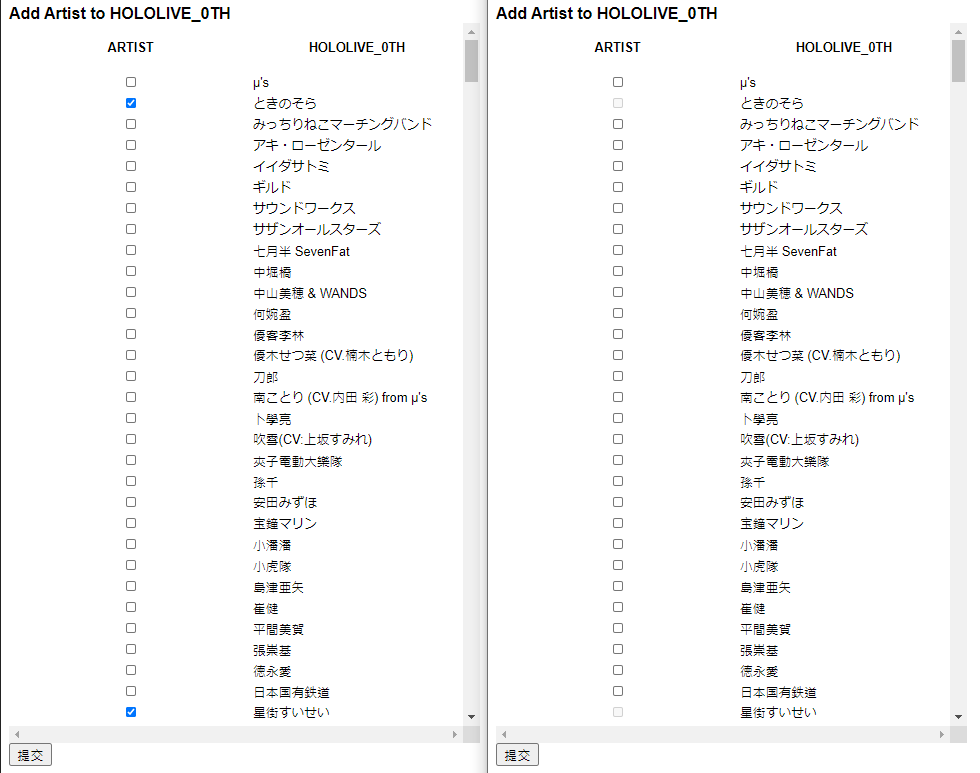This screenshot has width=980, height=773.
Task: Click right arrow of right panel horizontal scrollbar
Action: (942, 734)
